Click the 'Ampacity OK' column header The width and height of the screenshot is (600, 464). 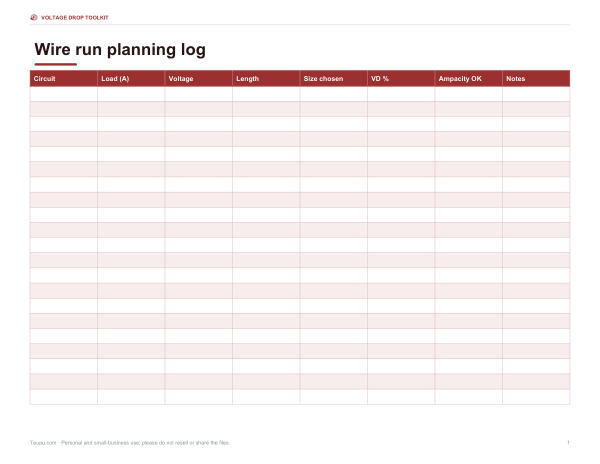[x=469, y=78]
